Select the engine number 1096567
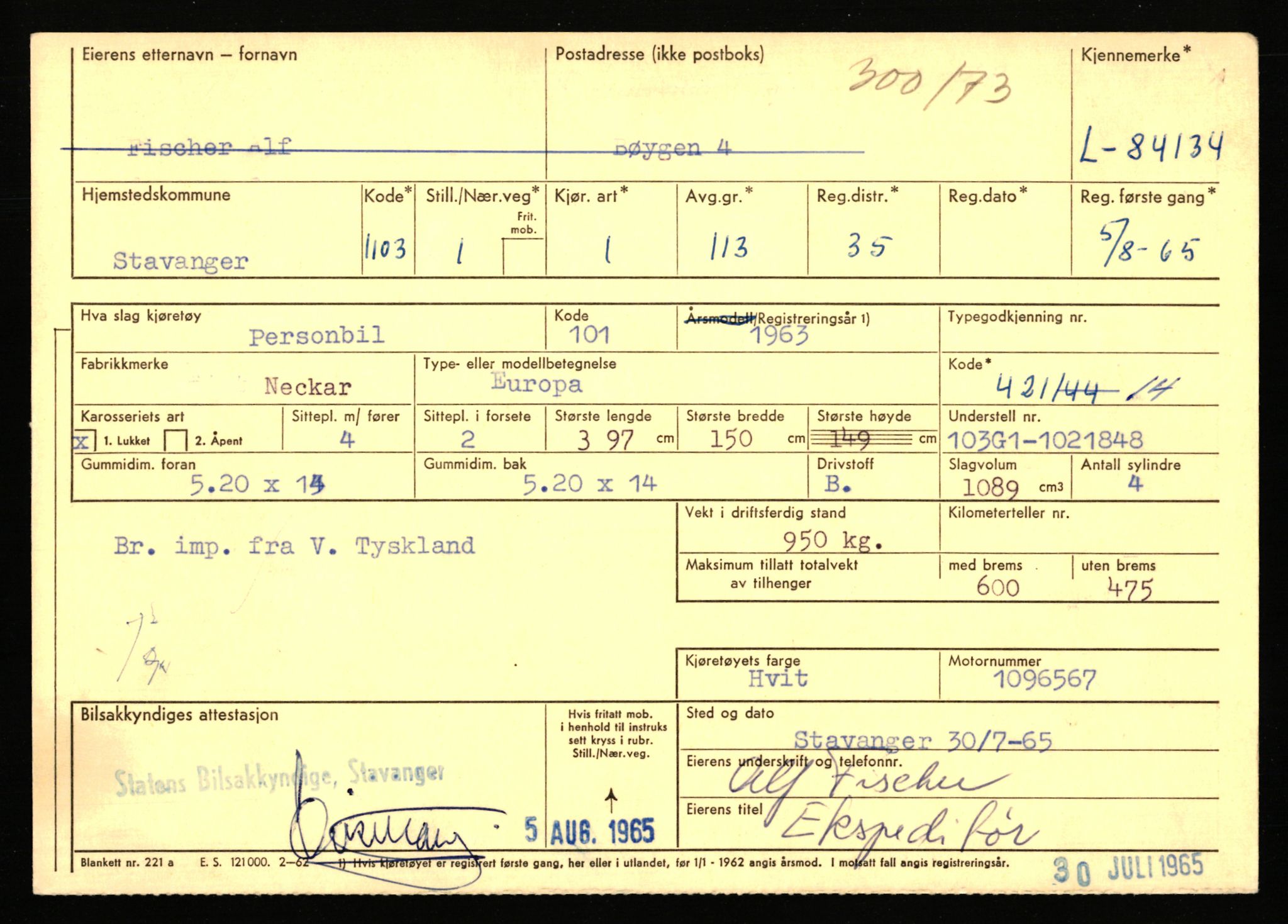 point(1045,679)
